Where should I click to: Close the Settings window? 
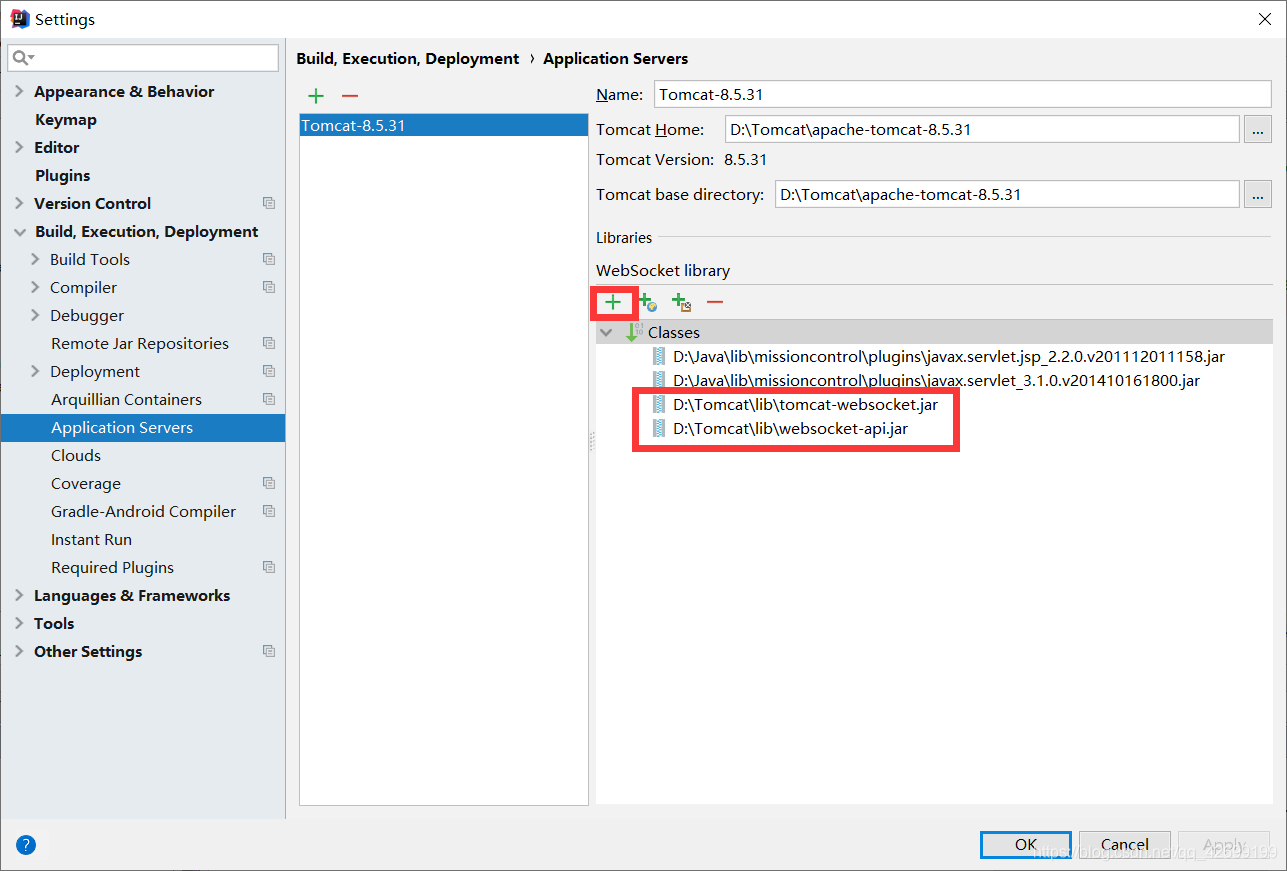coord(1265,19)
